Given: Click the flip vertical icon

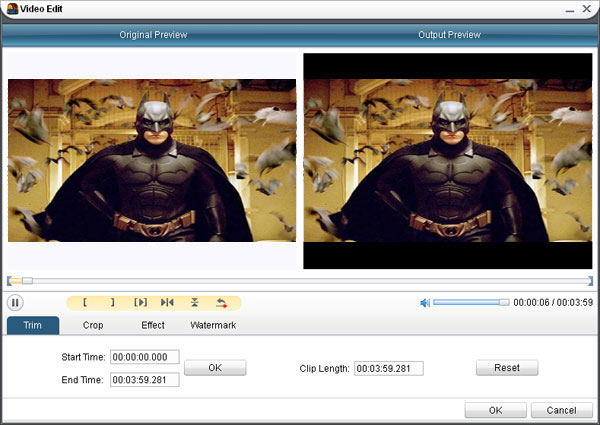Looking at the screenshot, I should (x=194, y=302).
